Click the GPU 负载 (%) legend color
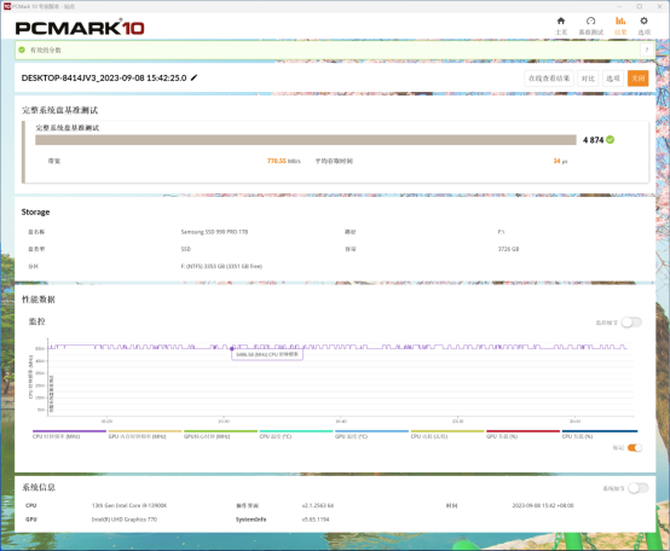This screenshot has width=670, height=551. pyautogui.click(x=522, y=432)
